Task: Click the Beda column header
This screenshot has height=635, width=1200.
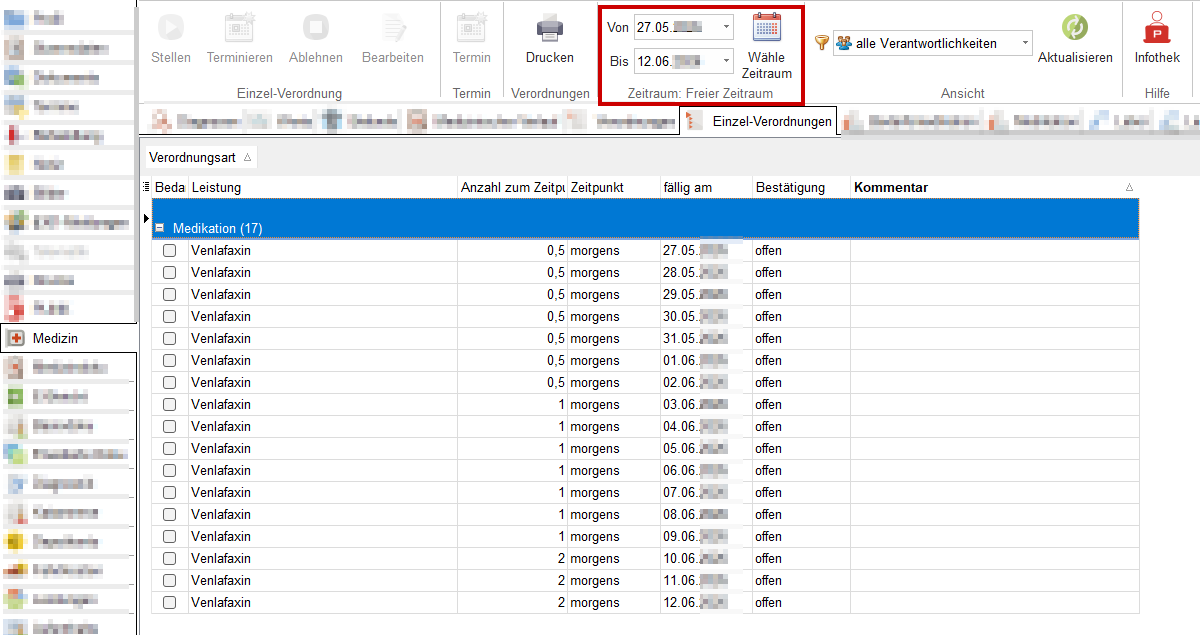Action: [x=170, y=187]
